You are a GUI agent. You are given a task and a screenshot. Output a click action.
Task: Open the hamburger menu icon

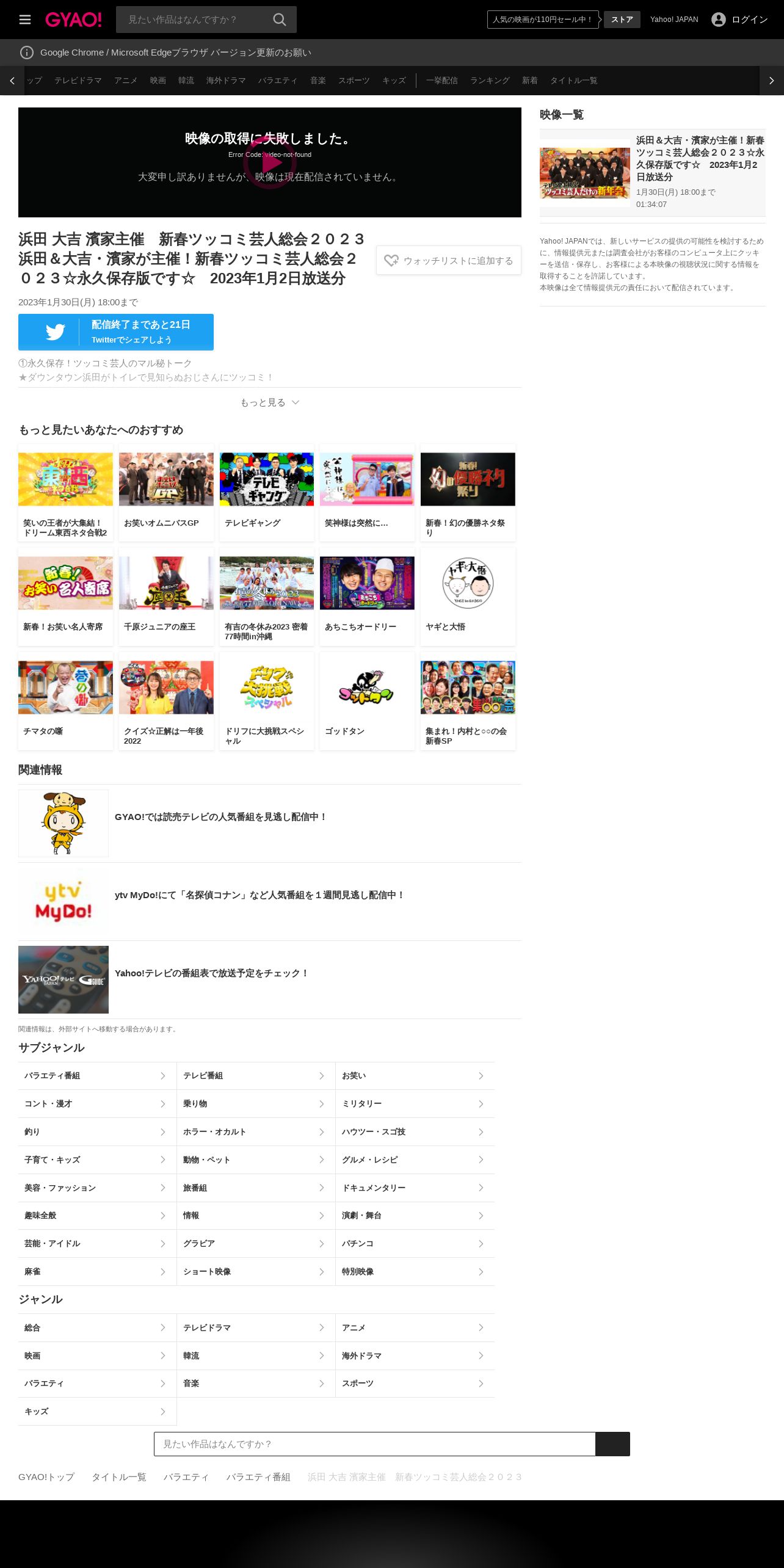click(x=25, y=20)
